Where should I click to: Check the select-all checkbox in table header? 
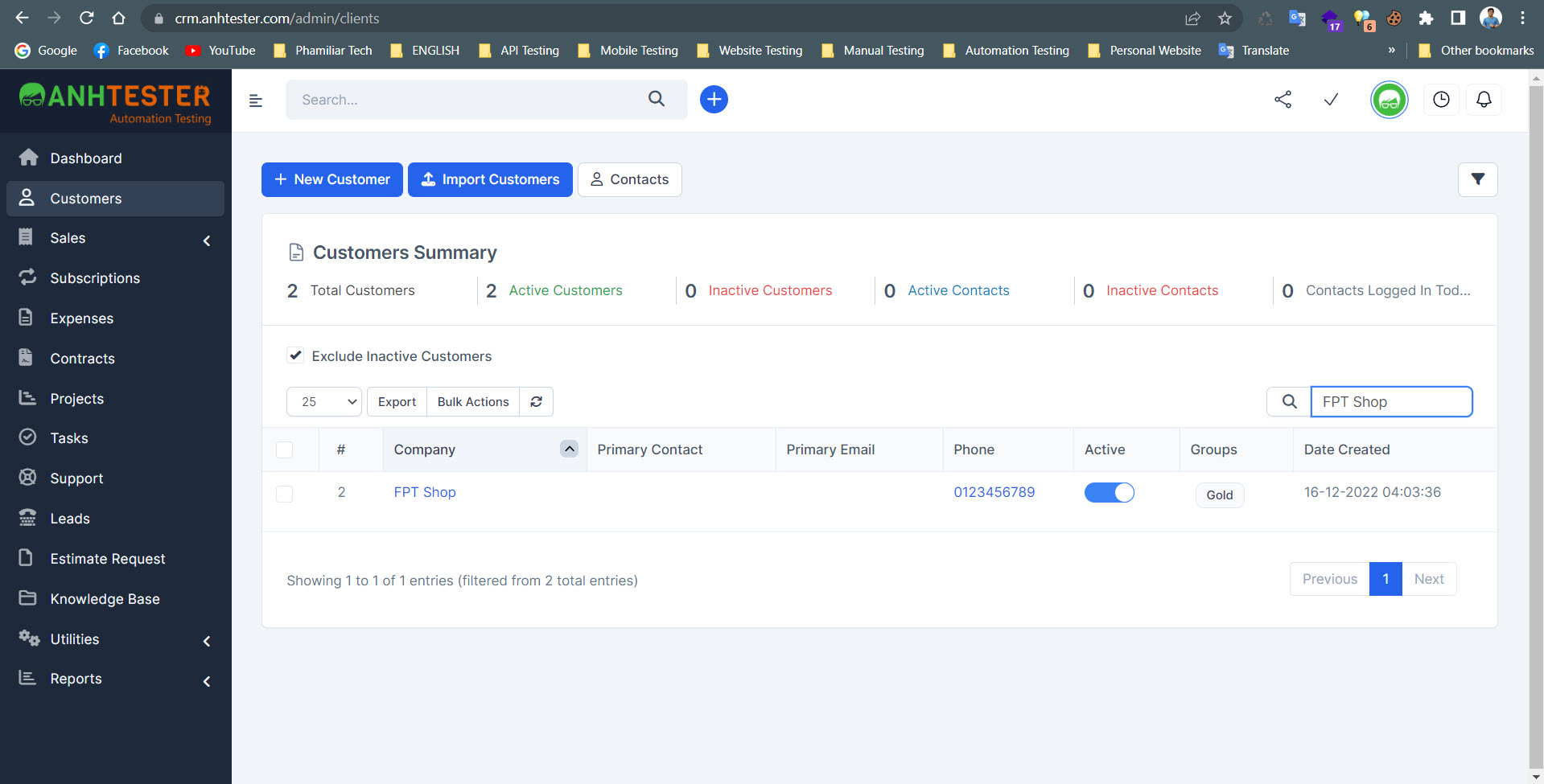click(284, 449)
